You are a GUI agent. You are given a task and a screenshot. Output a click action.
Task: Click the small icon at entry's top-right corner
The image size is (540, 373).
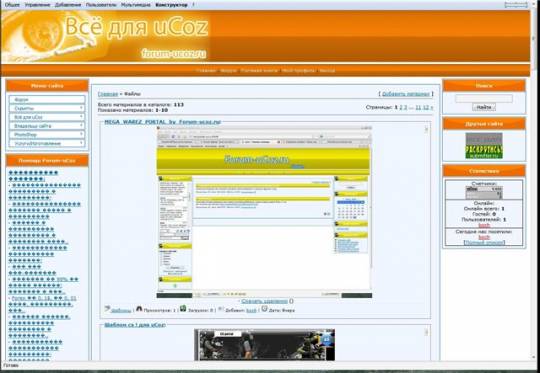pos(426,129)
